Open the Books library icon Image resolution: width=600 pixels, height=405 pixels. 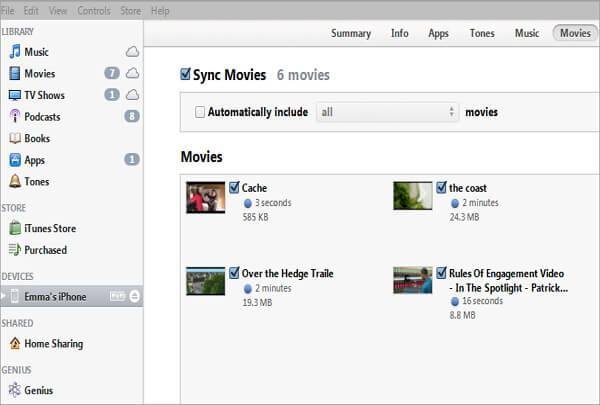[x=15, y=139]
